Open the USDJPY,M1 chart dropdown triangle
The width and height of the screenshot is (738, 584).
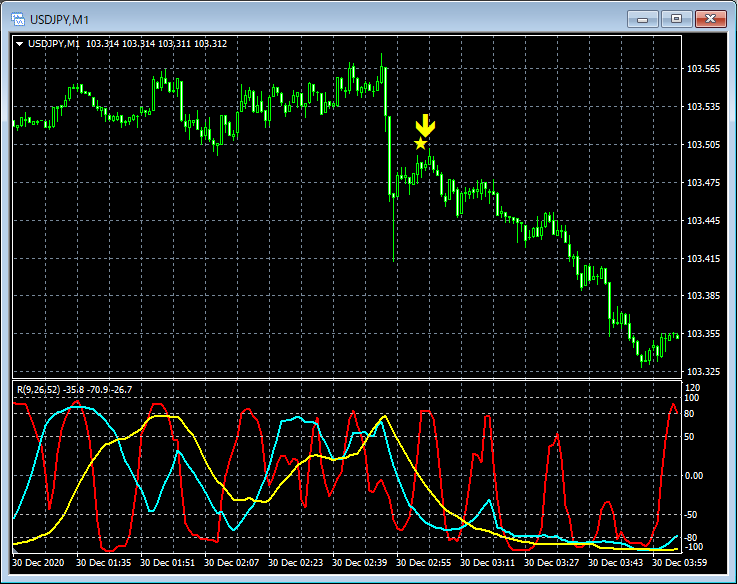coord(19,43)
